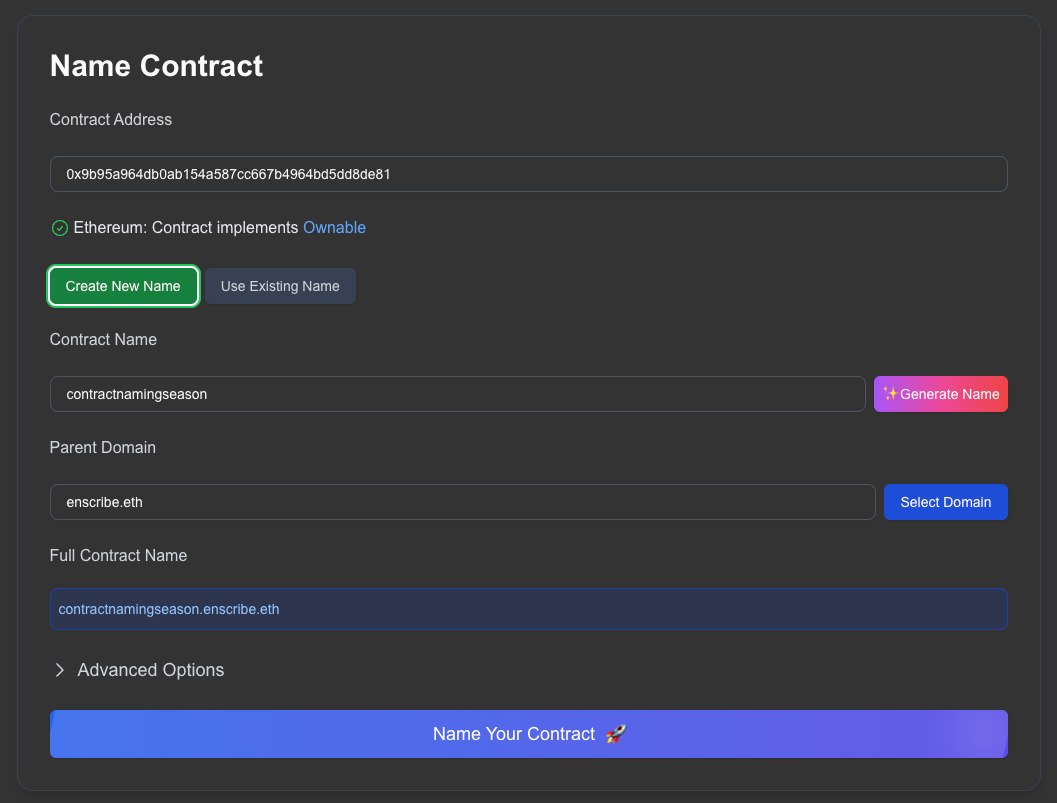Screen dimensions: 1057x803
Task: Click the chevron arrow beside Advanced Options
Action: (59, 670)
